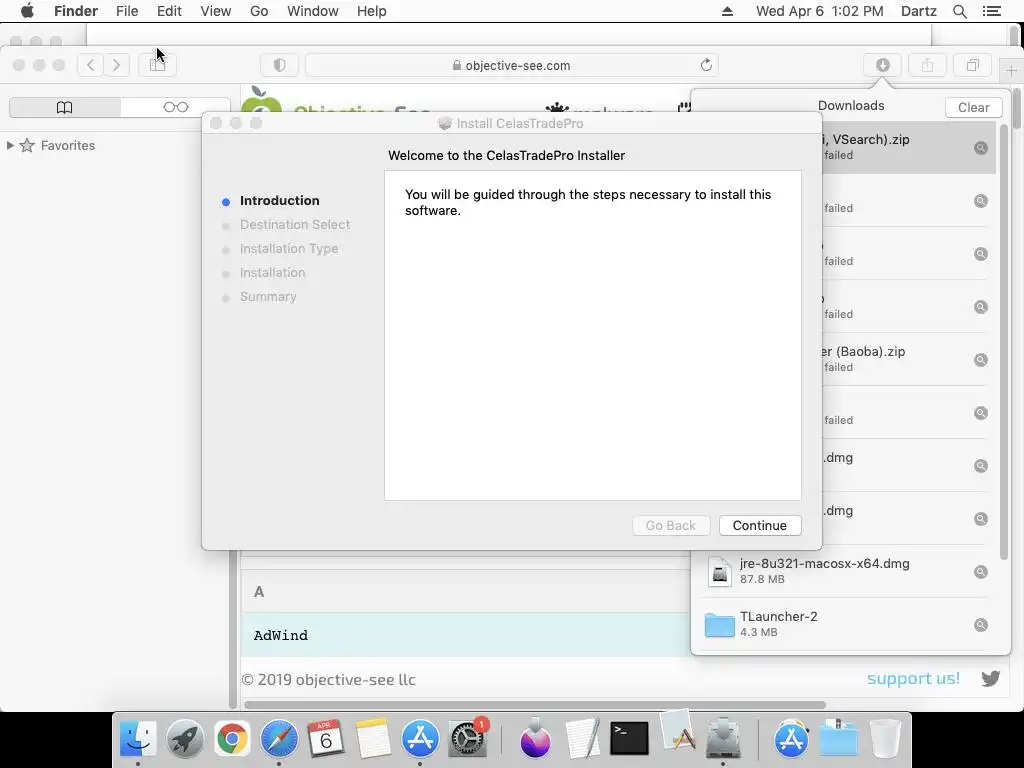This screenshot has height=768, width=1024.
Task: Toggle Safari sidebar button
Action: coord(157,65)
